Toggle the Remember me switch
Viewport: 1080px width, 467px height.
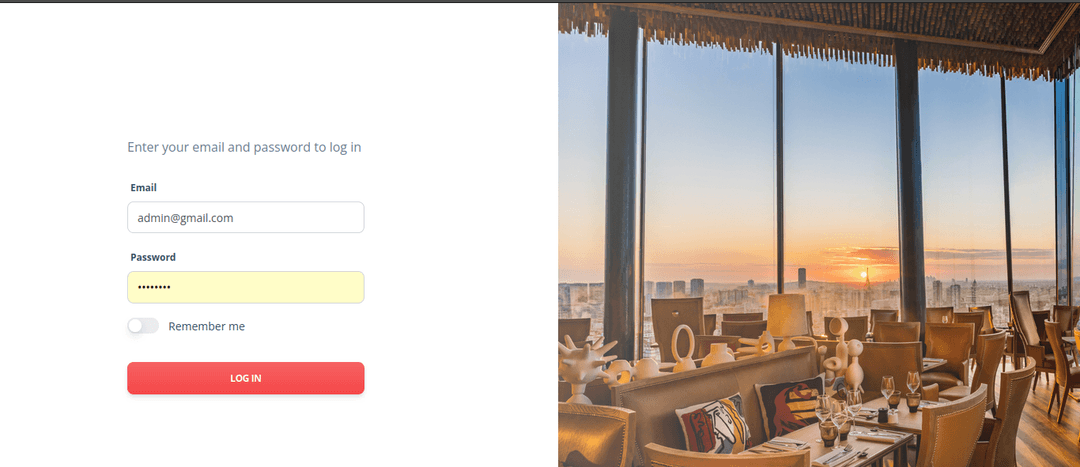(x=143, y=326)
